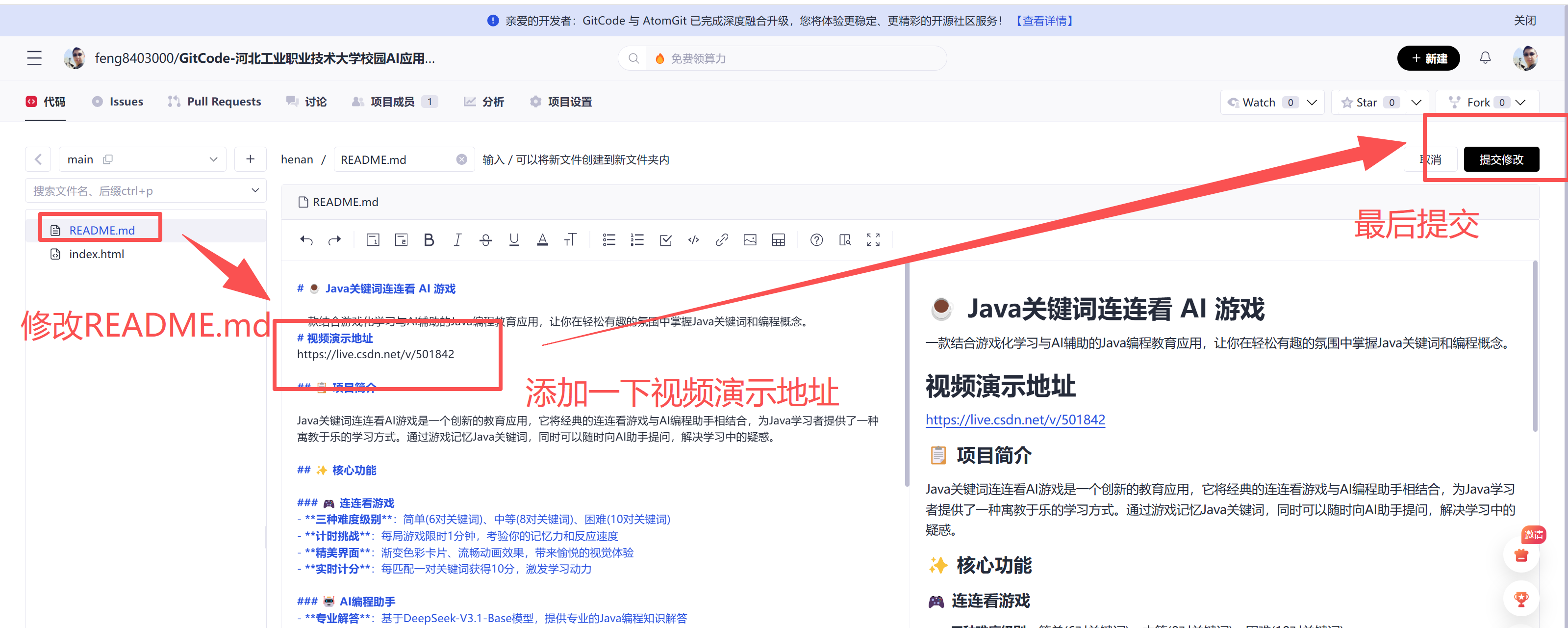Click the 提交修改 submit button

[1500, 159]
